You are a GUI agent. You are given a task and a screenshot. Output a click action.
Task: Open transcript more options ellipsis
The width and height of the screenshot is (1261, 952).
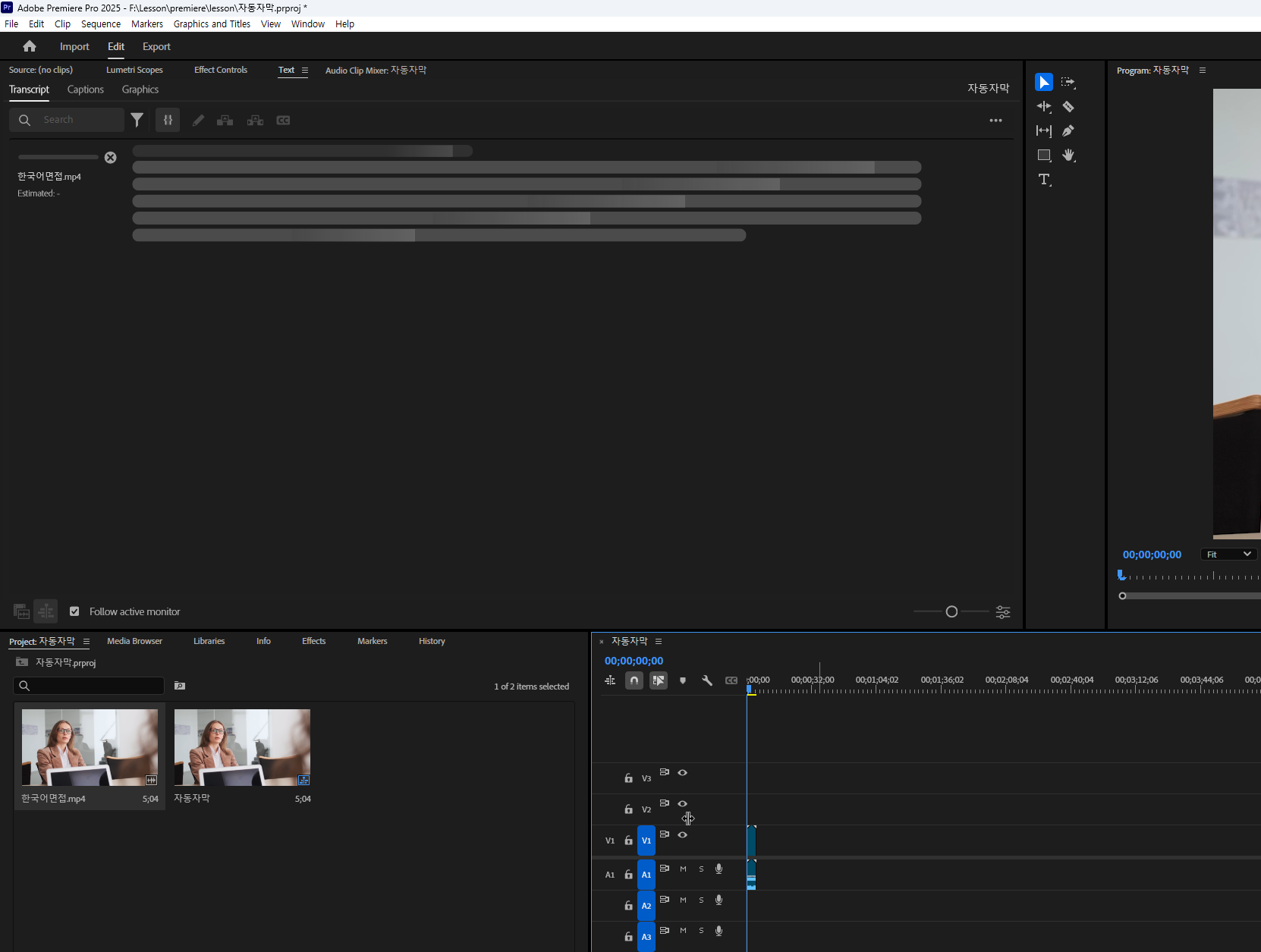tap(995, 121)
